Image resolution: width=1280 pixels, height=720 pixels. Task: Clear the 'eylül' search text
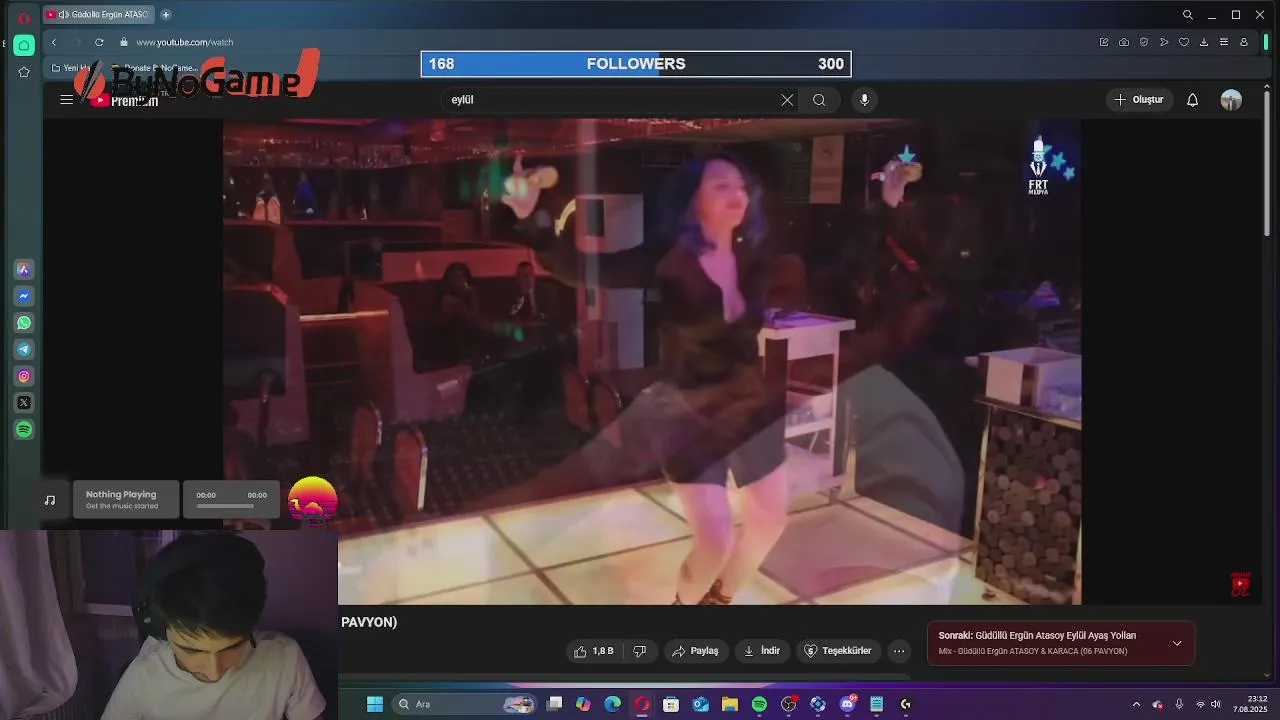click(x=787, y=100)
